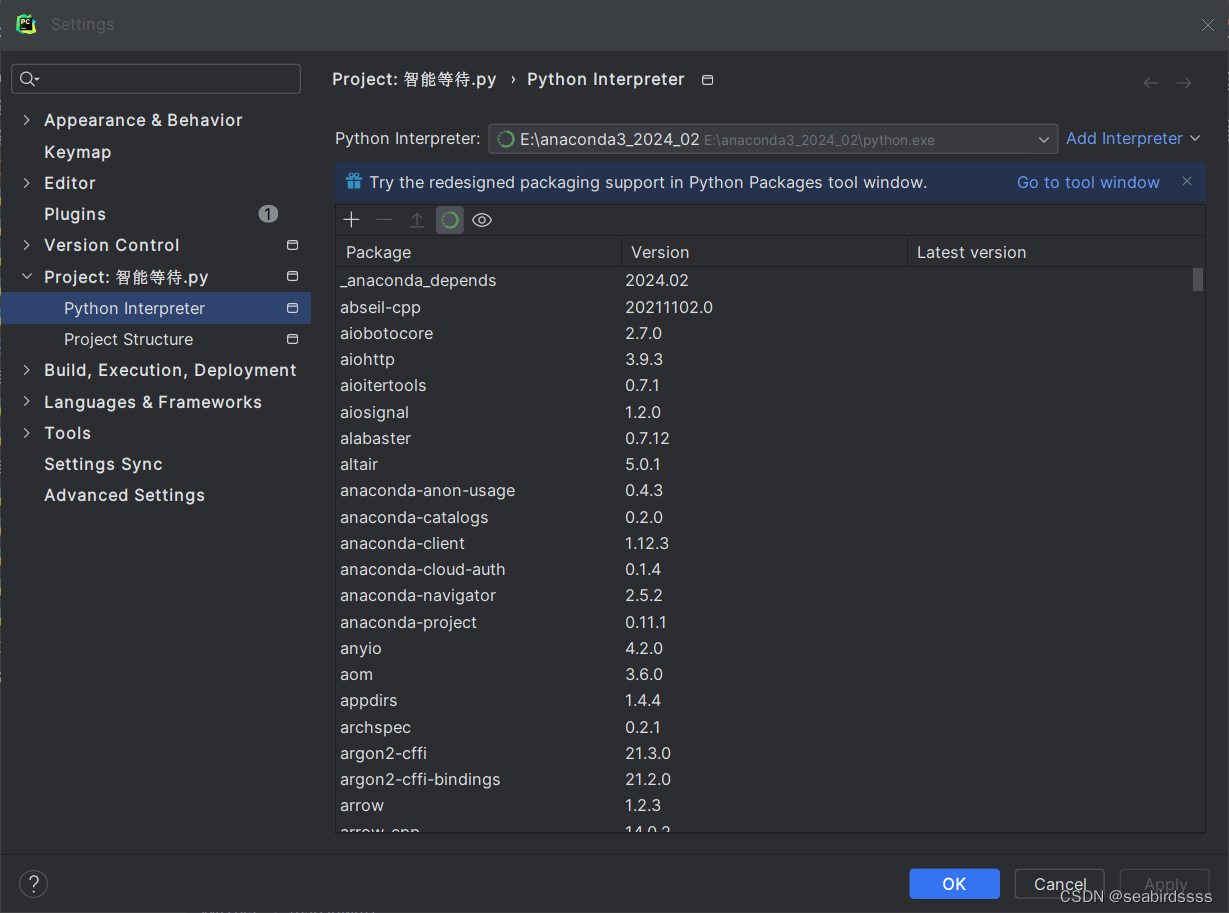This screenshot has width=1229, height=913.
Task: Click the PyCharm logo in title bar
Action: coord(26,24)
